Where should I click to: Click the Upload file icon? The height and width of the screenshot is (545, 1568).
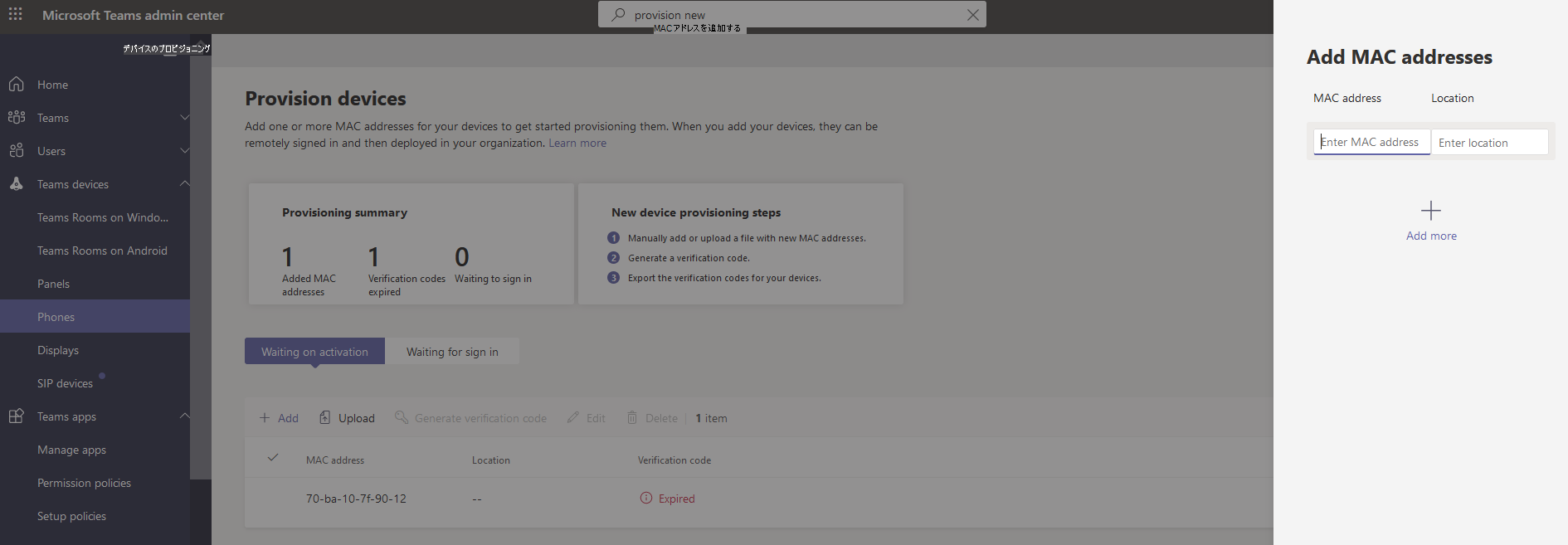coord(325,417)
